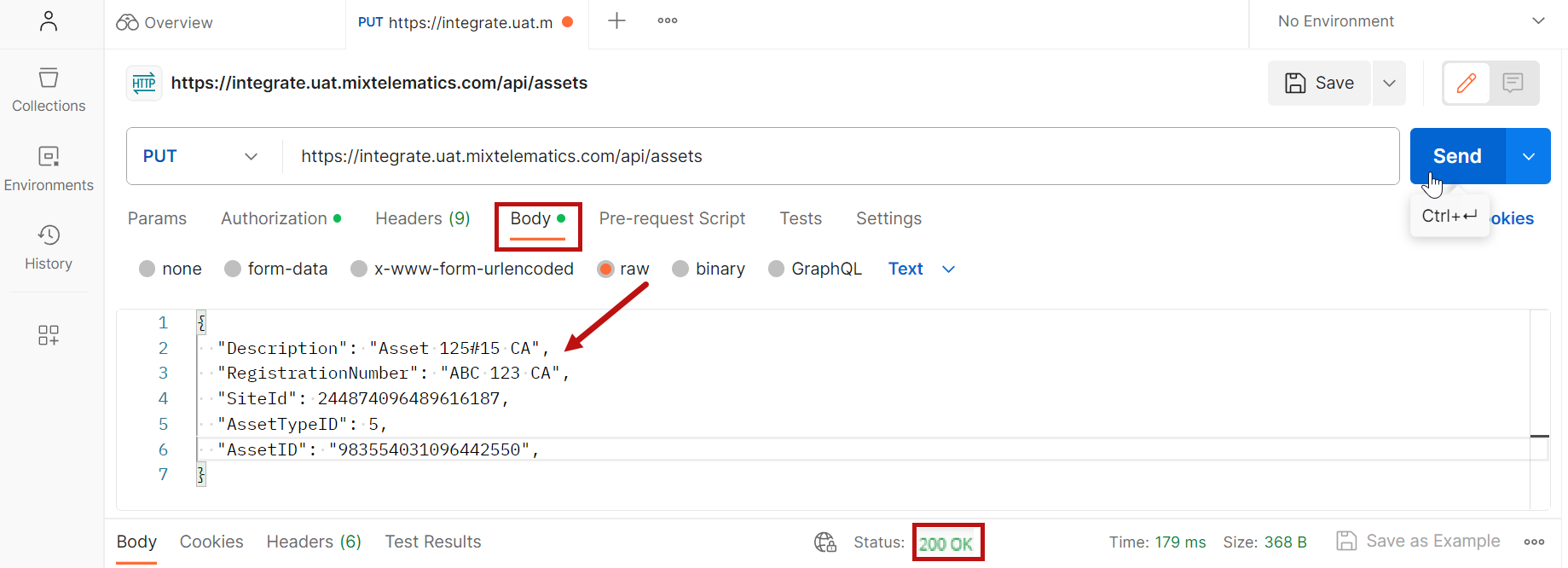Screen dimensions: 1568x568
Task: Select the form-data body type
Action: point(232,269)
